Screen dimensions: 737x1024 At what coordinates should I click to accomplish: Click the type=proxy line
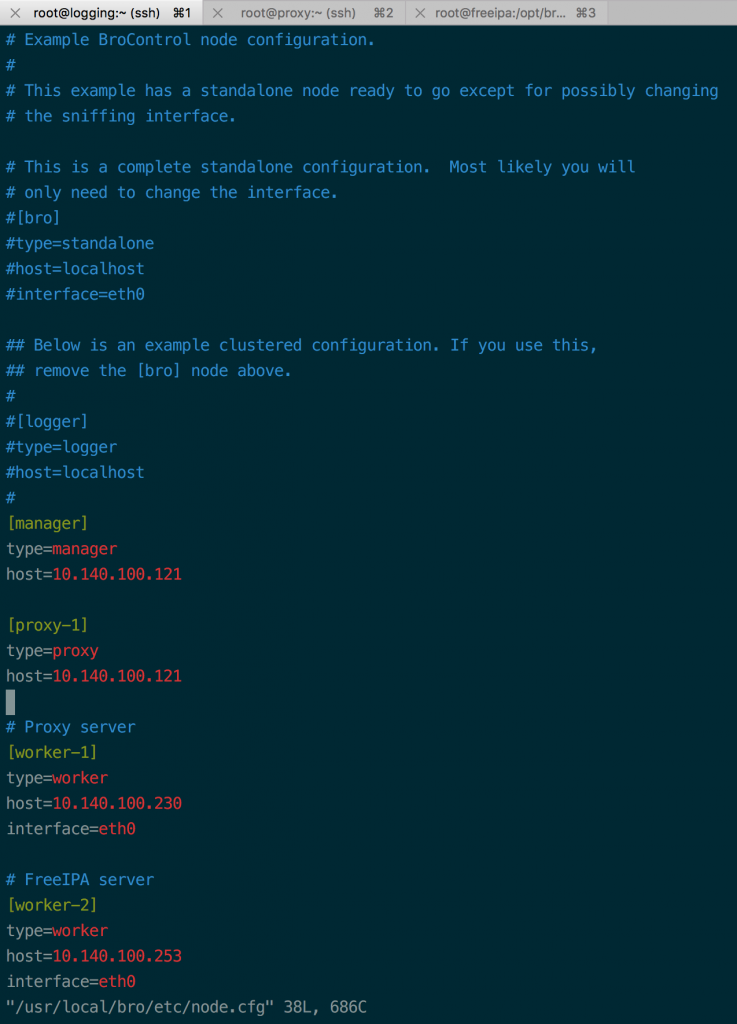click(52, 650)
